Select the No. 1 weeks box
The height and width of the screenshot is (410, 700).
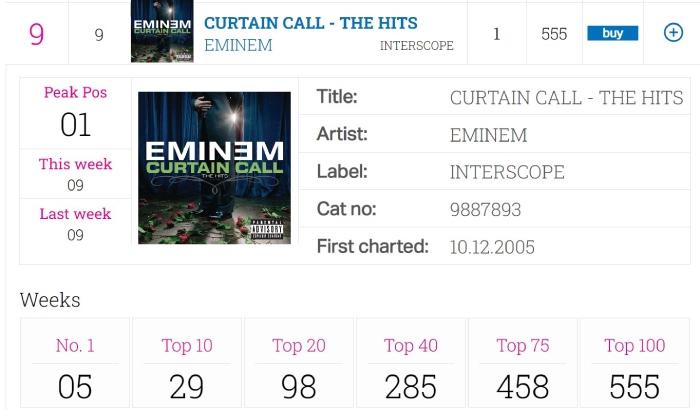pyautogui.click(x=75, y=363)
